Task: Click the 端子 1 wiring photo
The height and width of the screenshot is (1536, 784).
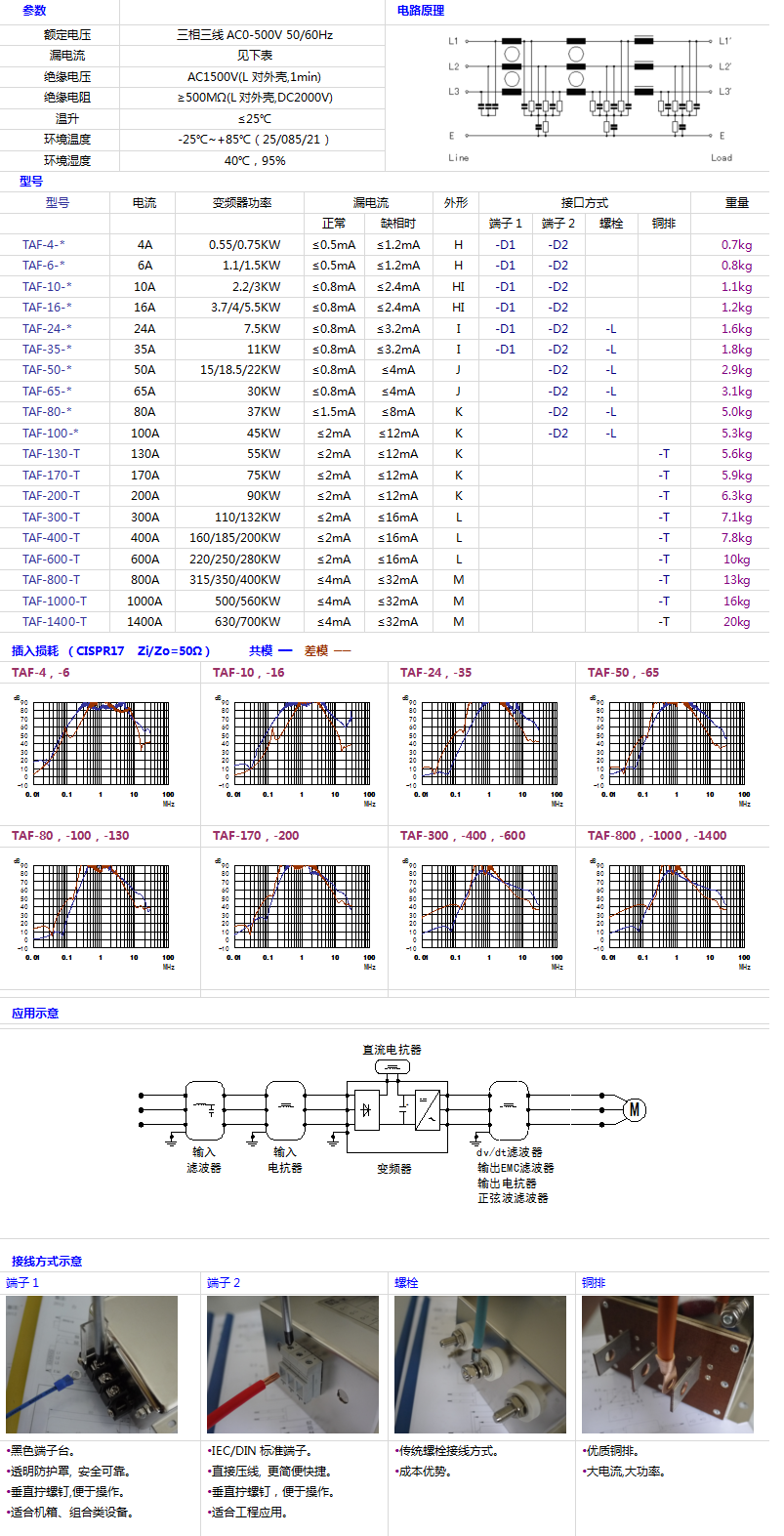Action: click(92, 1364)
